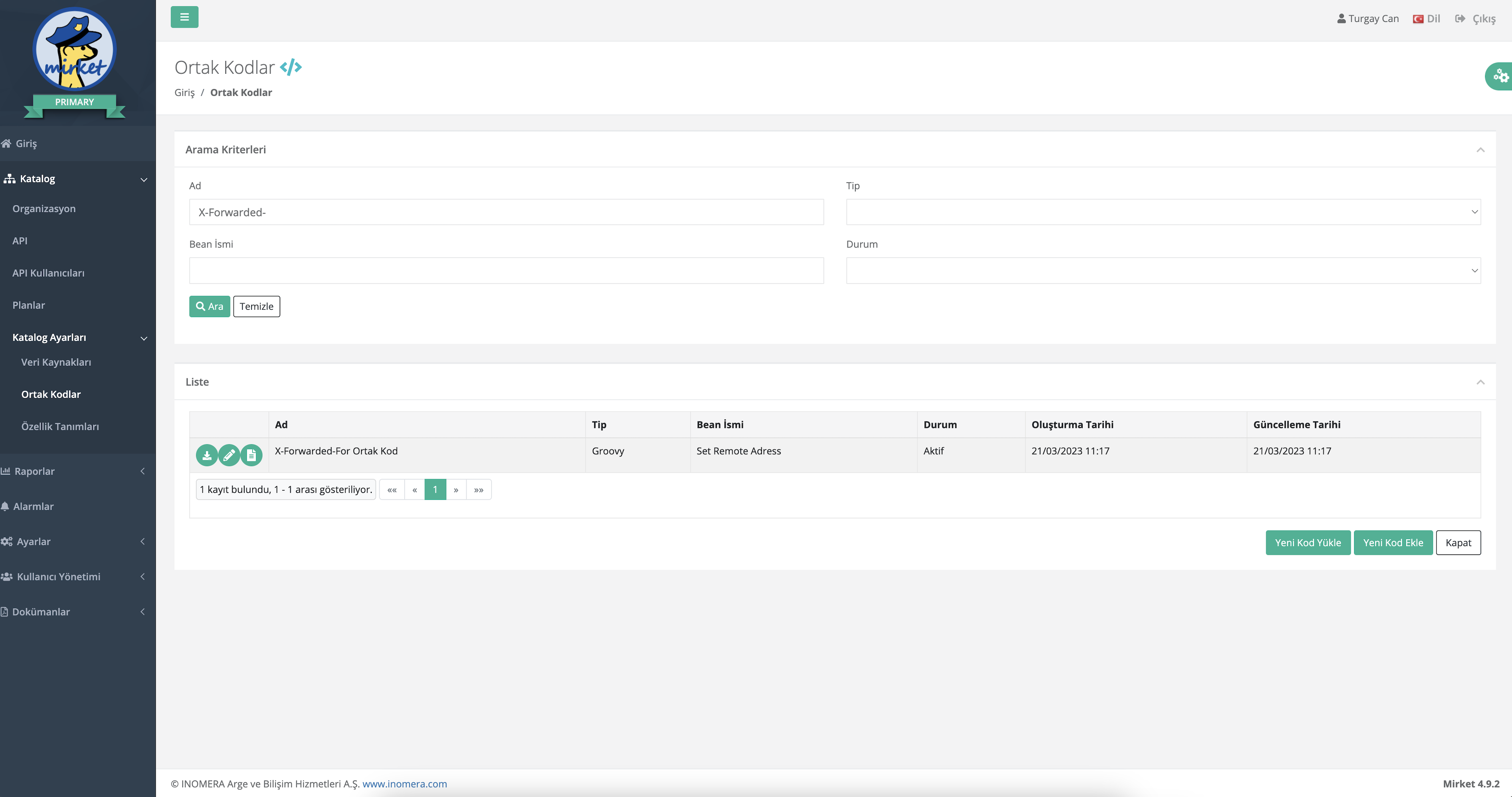Toggle the sidebar hamburger menu button
1512x797 pixels.
pos(184,17)
